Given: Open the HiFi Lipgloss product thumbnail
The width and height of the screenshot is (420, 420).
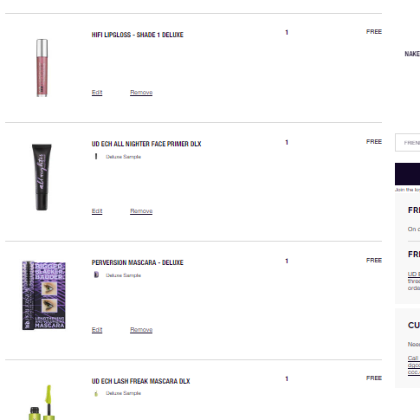Looking at the screenshot, I should point(42,68).
